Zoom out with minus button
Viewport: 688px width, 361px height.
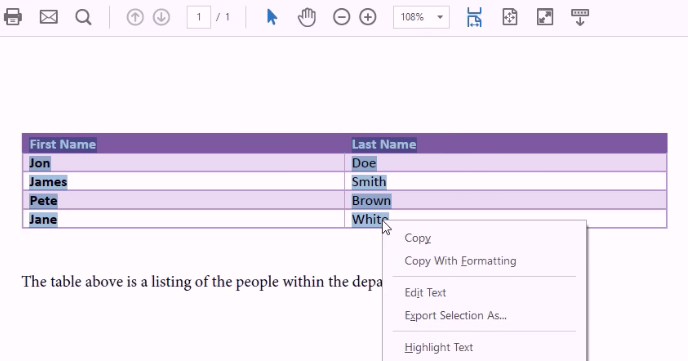point(341,17)
